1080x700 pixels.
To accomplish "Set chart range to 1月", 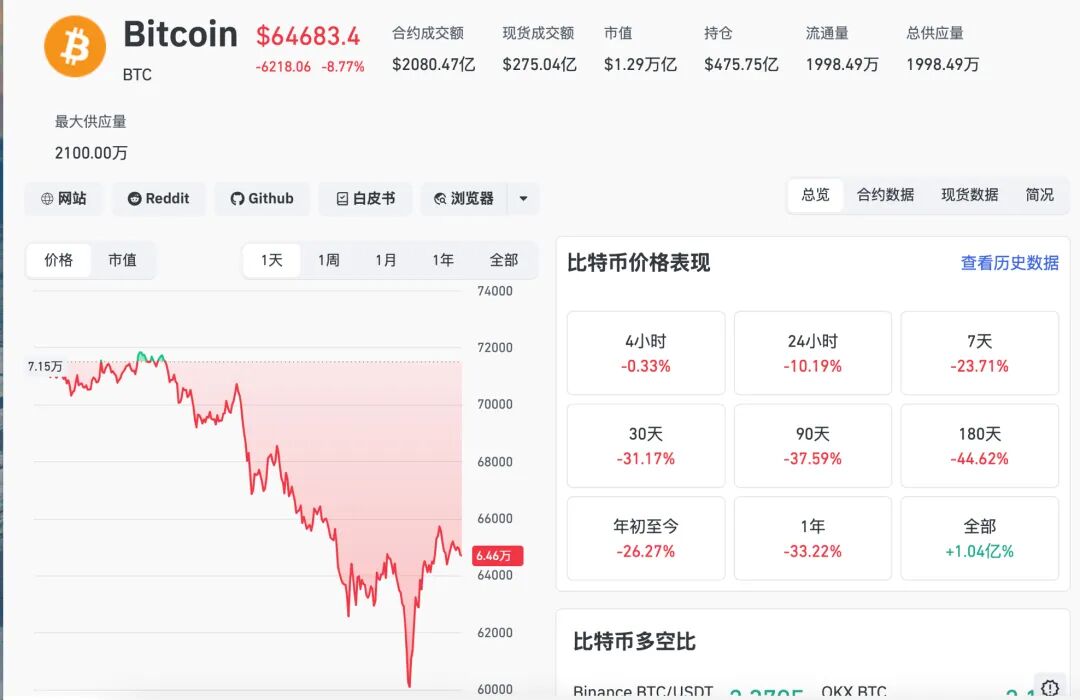I will coord(386,260).
